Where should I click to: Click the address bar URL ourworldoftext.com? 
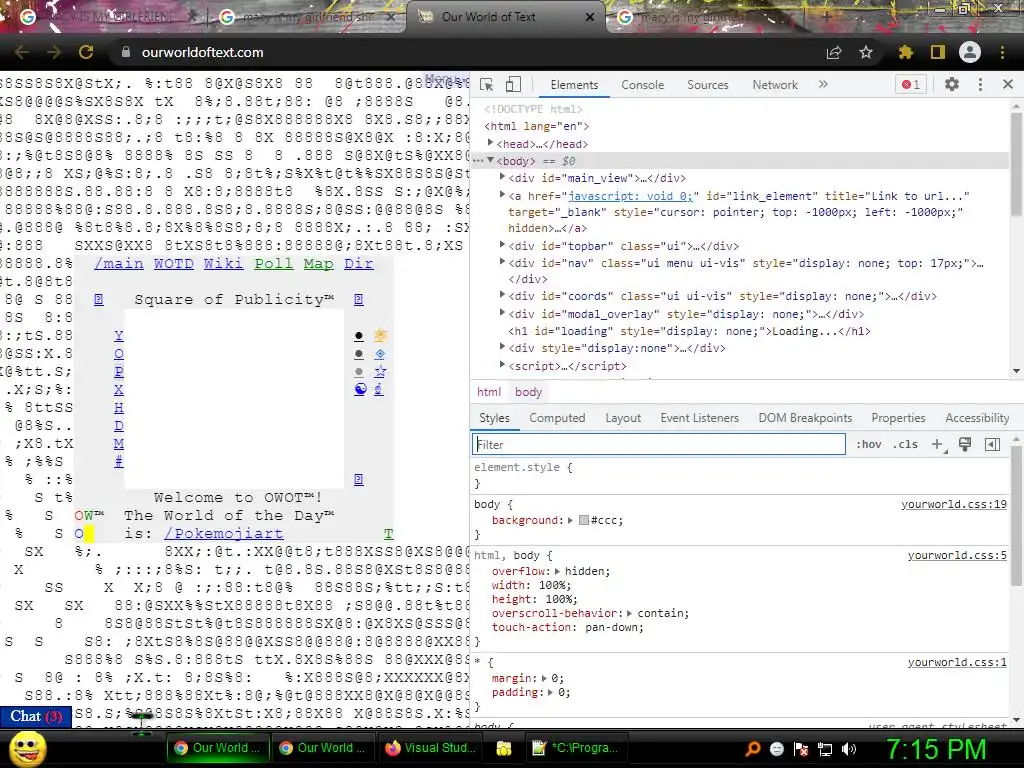(x=202, y=52)
